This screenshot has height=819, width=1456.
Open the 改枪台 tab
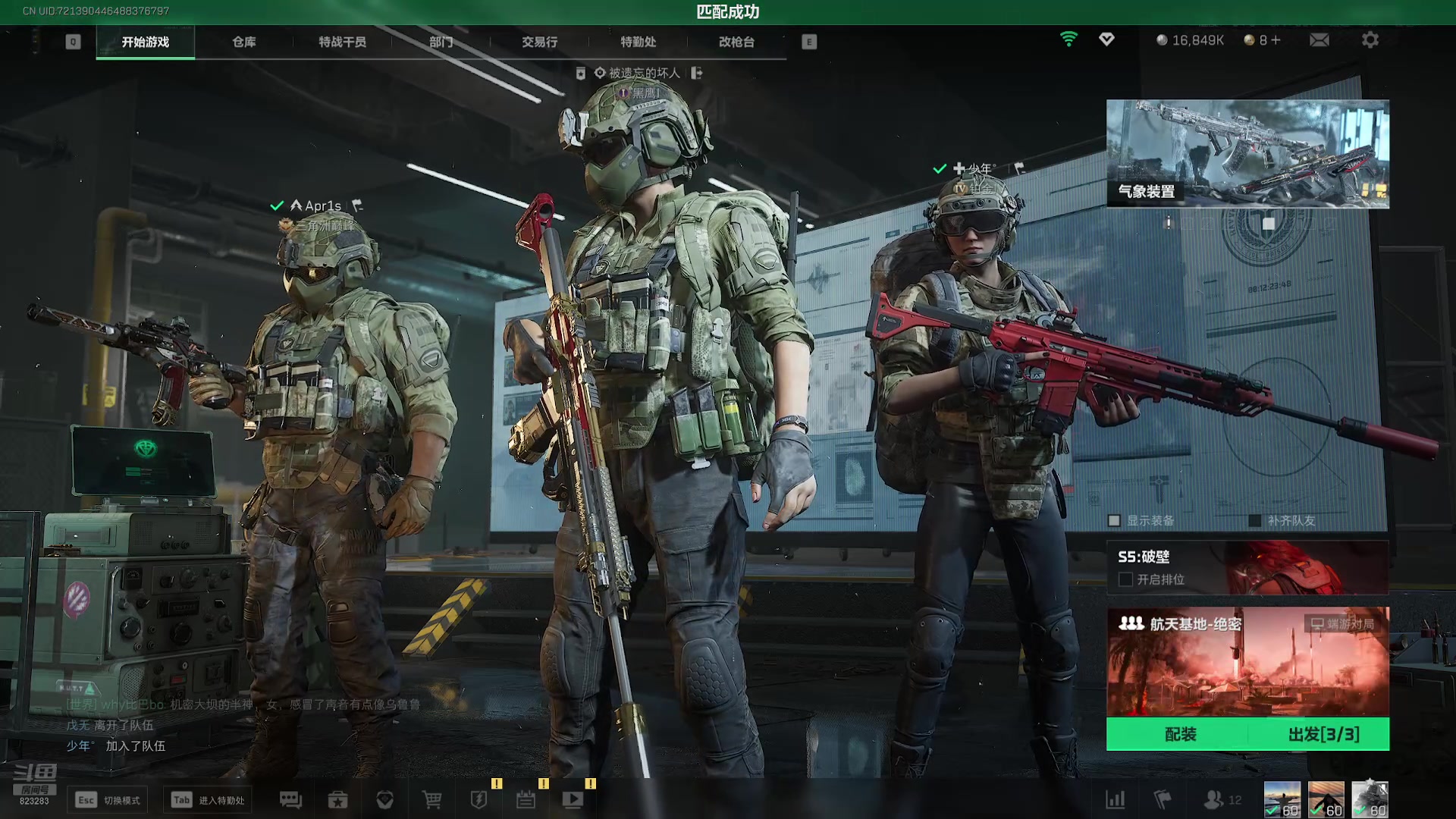(x=736, y=42)
